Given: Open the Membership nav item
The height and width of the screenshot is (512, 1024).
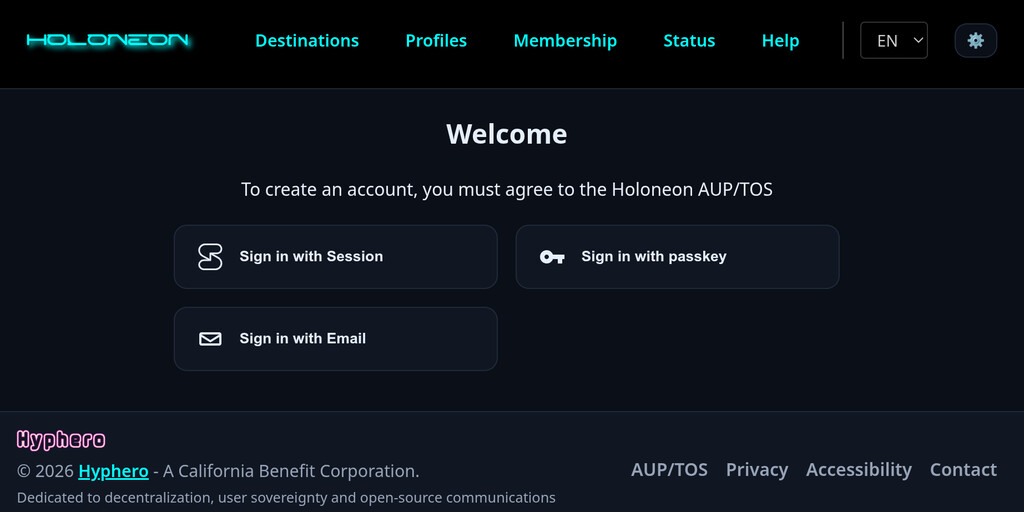Looking at the screenshot, I should (565, 41).
